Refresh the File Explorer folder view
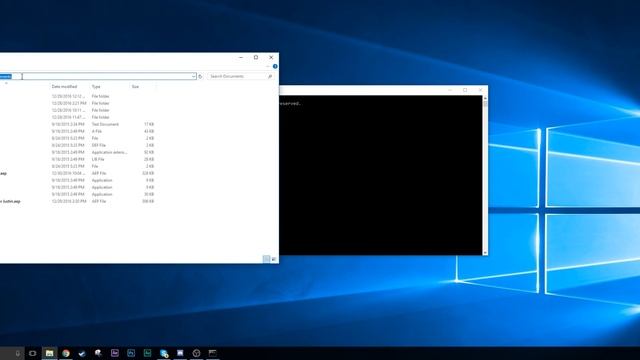Viewport: 640px width, 360px height. tap(200, 76)
